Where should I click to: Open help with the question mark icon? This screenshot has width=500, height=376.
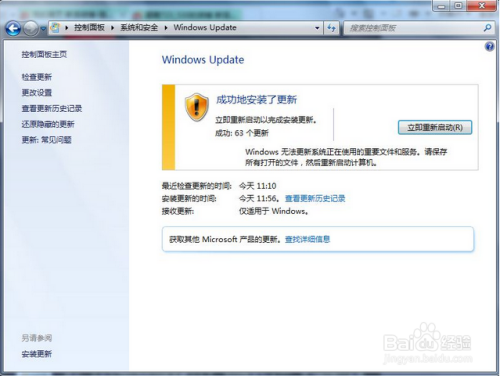489,46
